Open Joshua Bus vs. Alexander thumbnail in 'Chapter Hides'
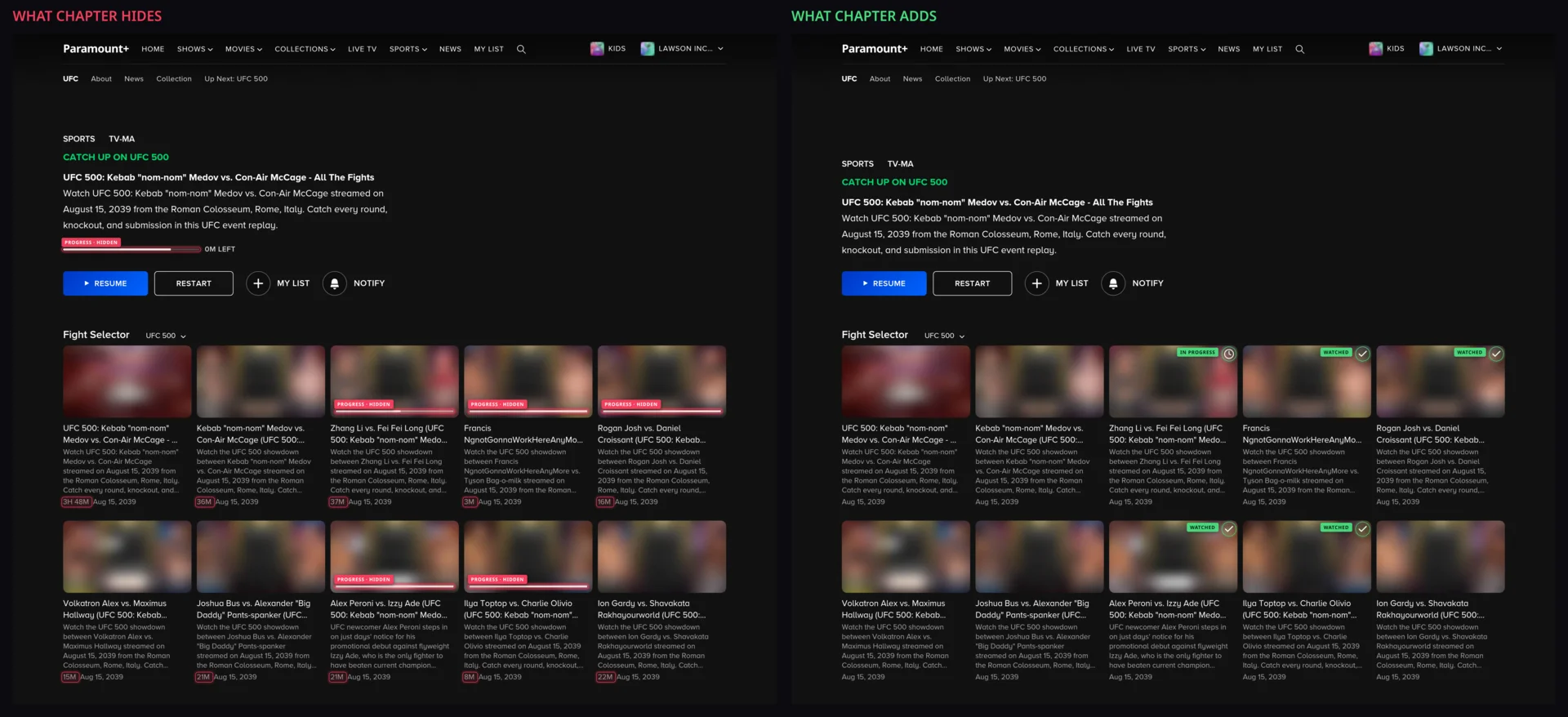This screenshot has width=1568, height=717. 261,557
